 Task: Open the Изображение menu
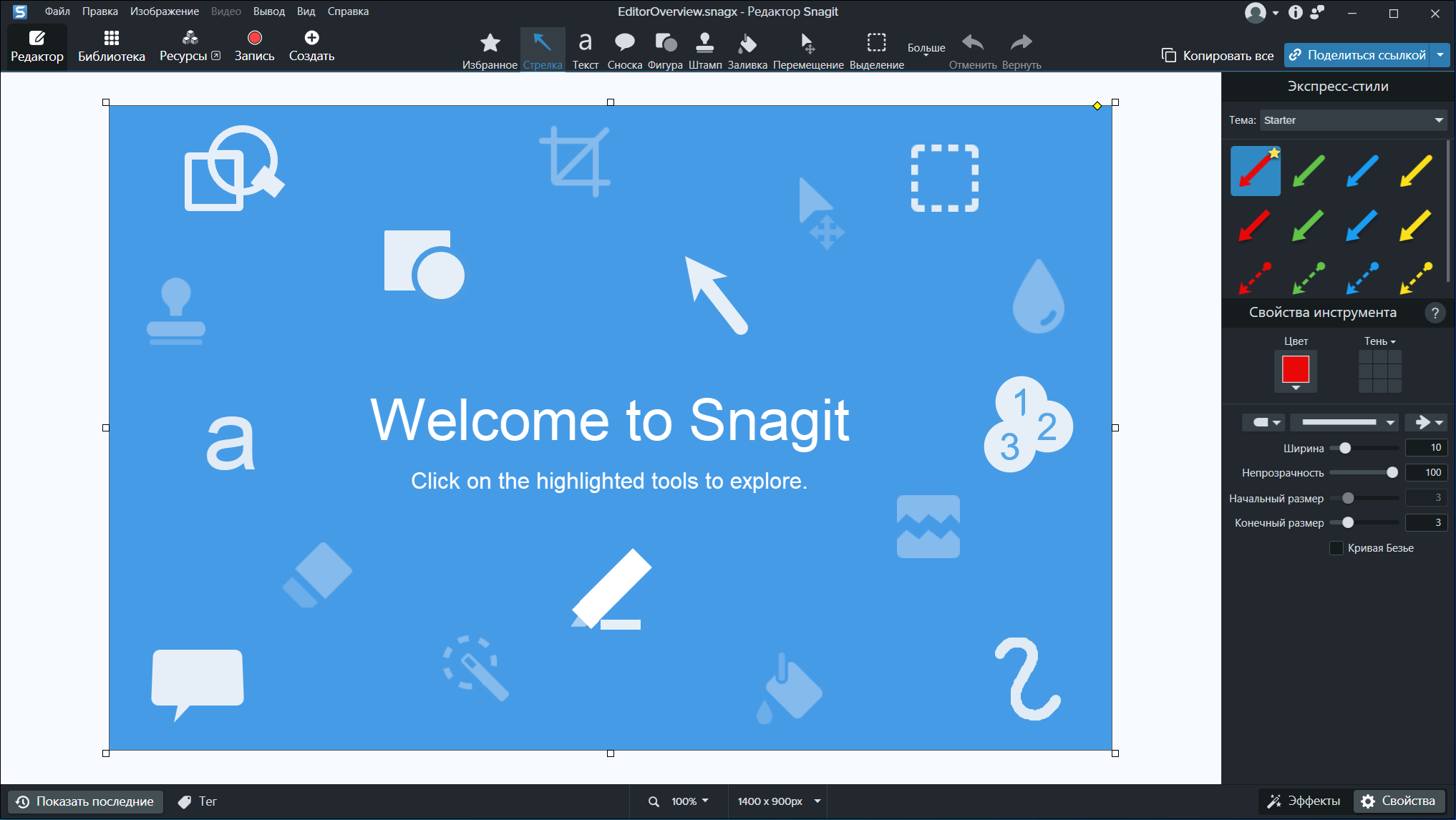coord(165,11)
